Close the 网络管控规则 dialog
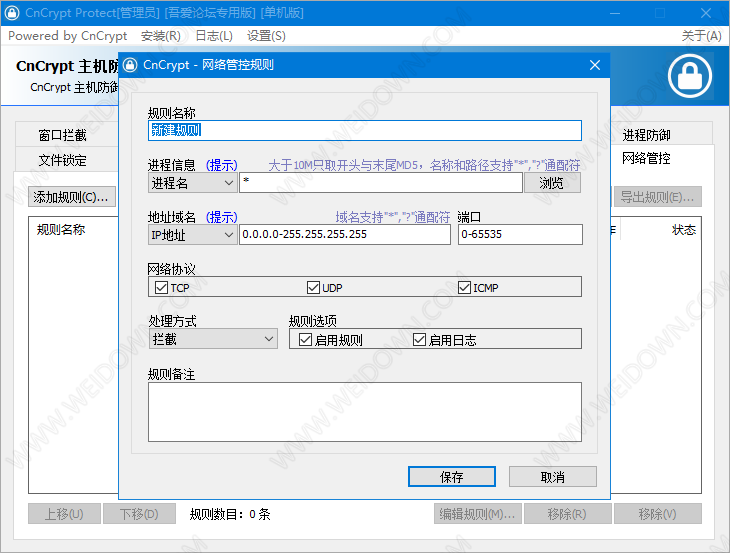The image size is (730, 553). (595, 65)
